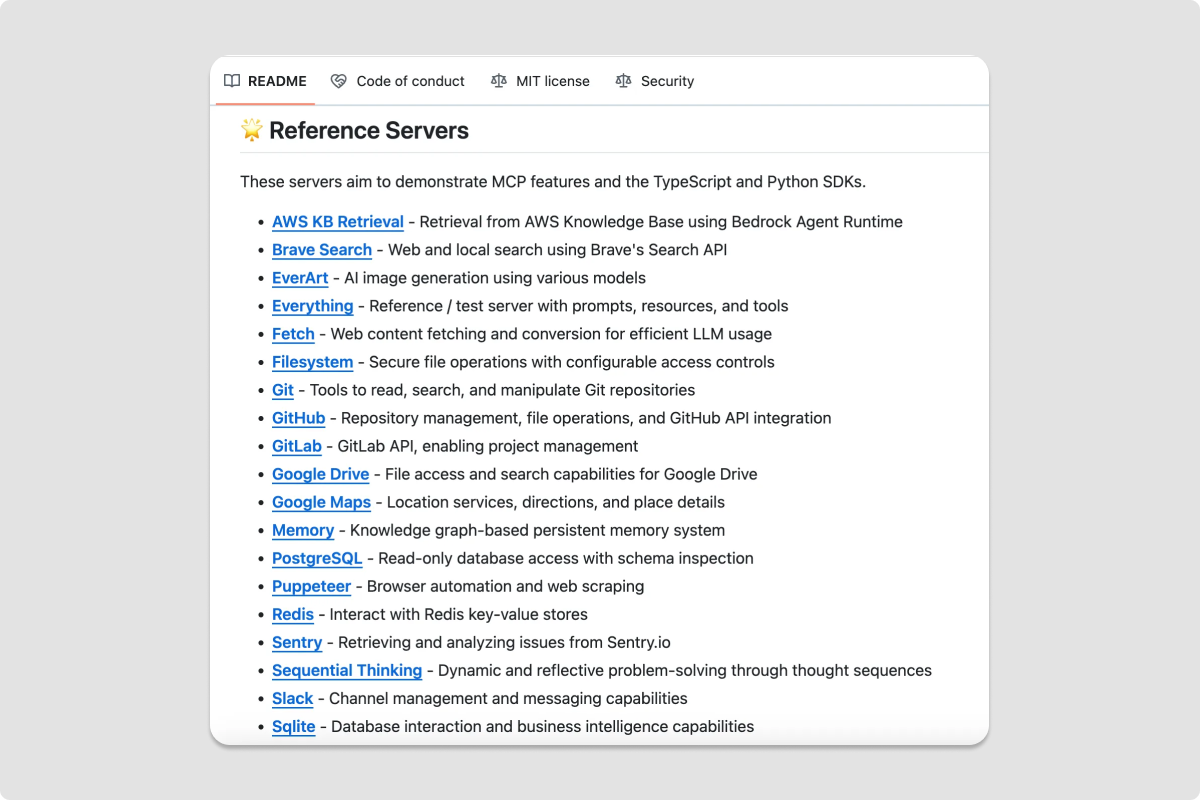Follow the Memory server link
Image resolution: width=1200 pixels, height=800 pixels.
point(303,530)
